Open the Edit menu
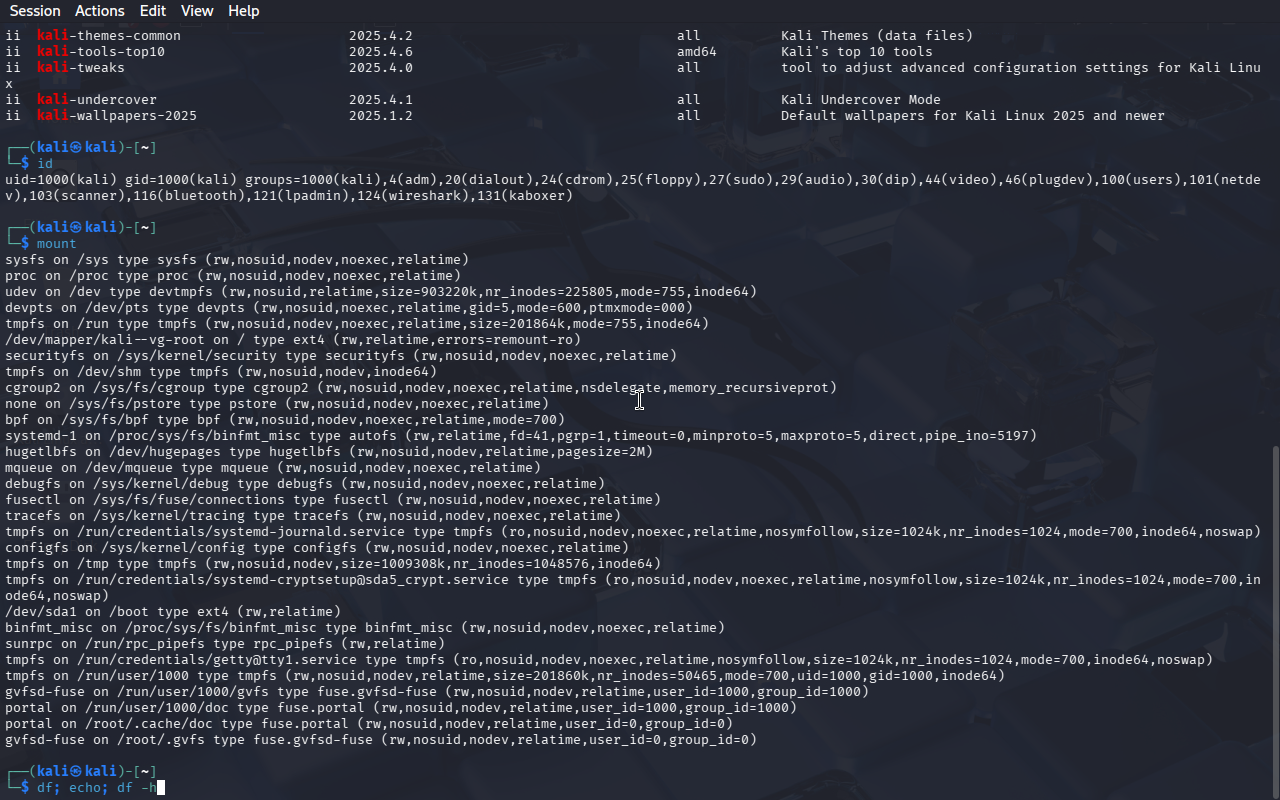The height and width of the screenshot is (800, 1280). pyautogui.click(x=153, y=11)
